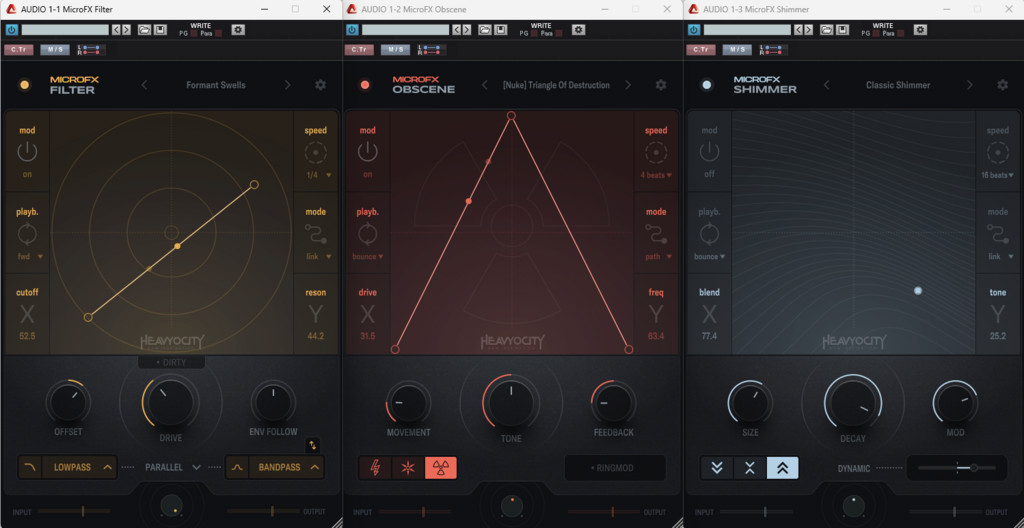The width and height of the screenshot is (1024, 528).
Task: Click cutoff X value 52.5 in Filter
Action: coord(27,336)
